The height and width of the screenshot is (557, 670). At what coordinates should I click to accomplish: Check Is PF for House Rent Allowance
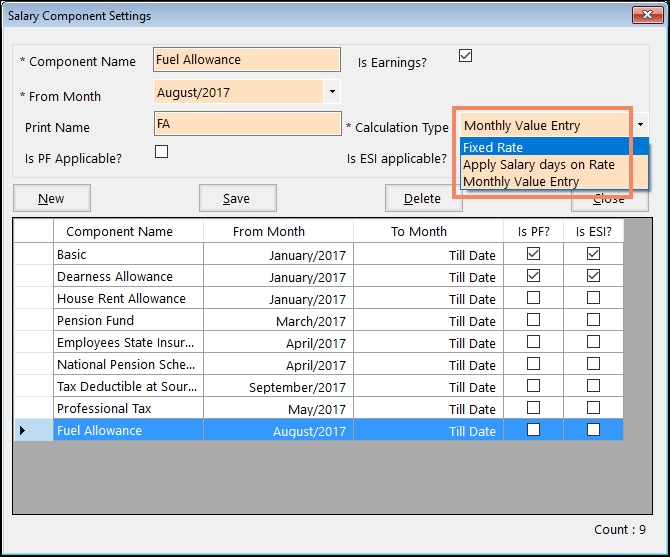click(533, 298)
